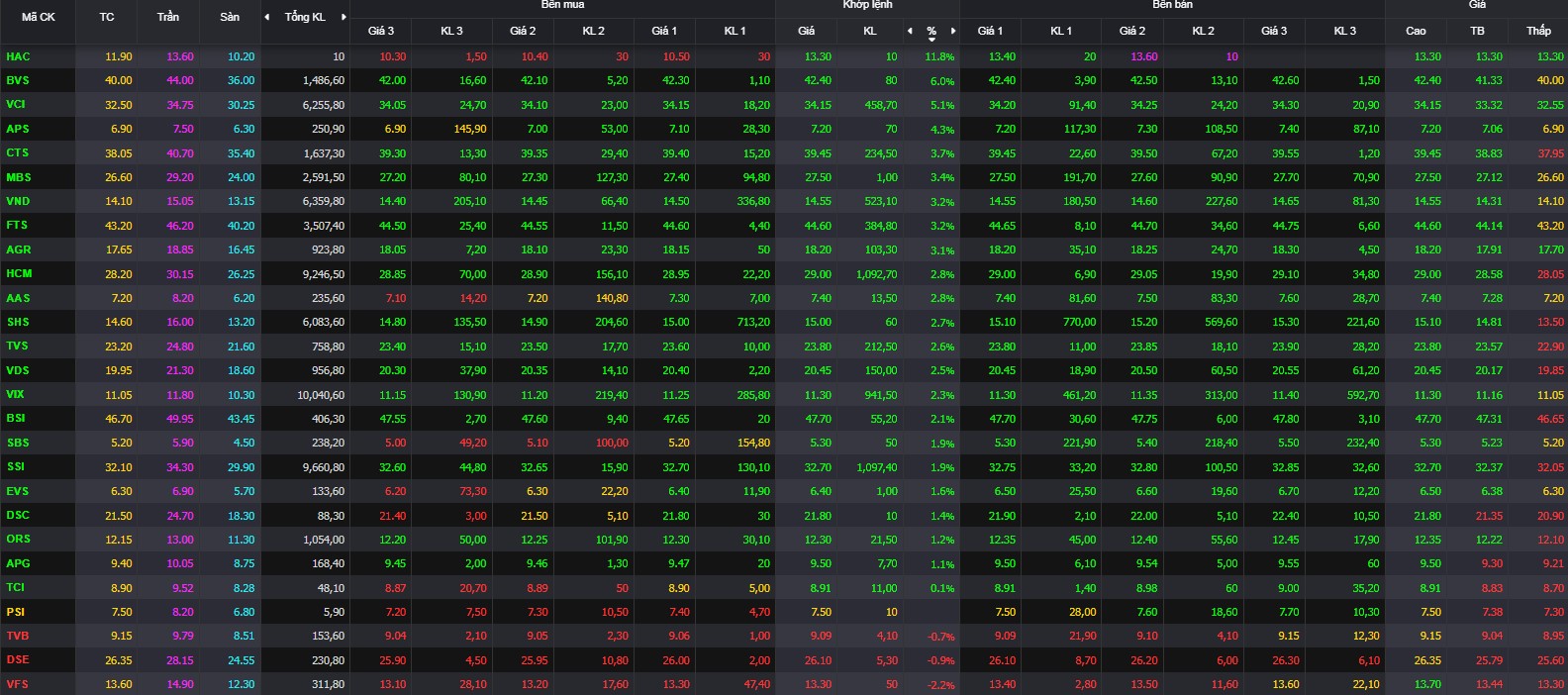Select the HCM ticker
1568x695 pixels.
pyautogui.click(x=19, y=273)
